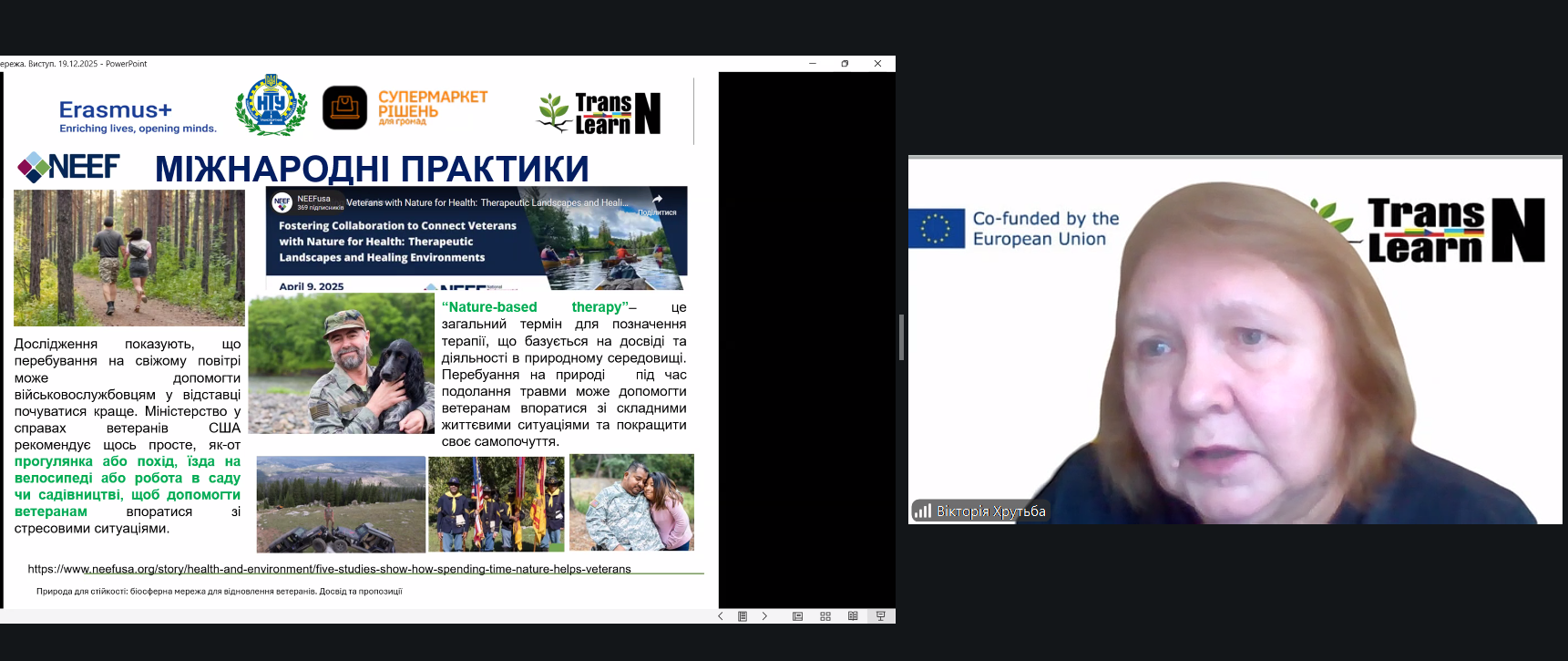The height and width of the screenshot is (661, 1568).
Task: Select the veteran with dog photo
Action: (x=341, y=363)
